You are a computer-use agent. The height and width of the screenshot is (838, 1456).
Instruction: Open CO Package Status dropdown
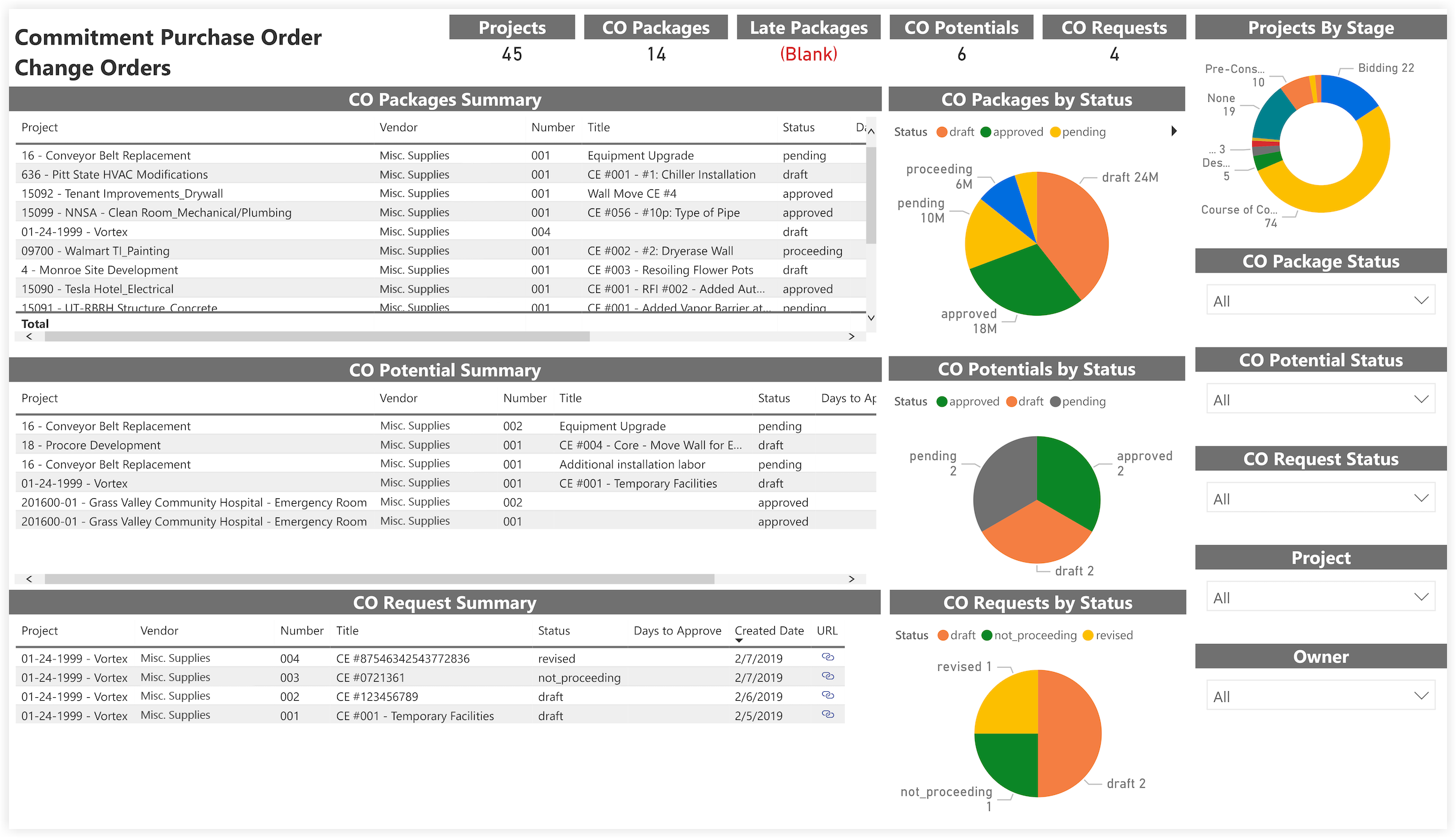1321,301
